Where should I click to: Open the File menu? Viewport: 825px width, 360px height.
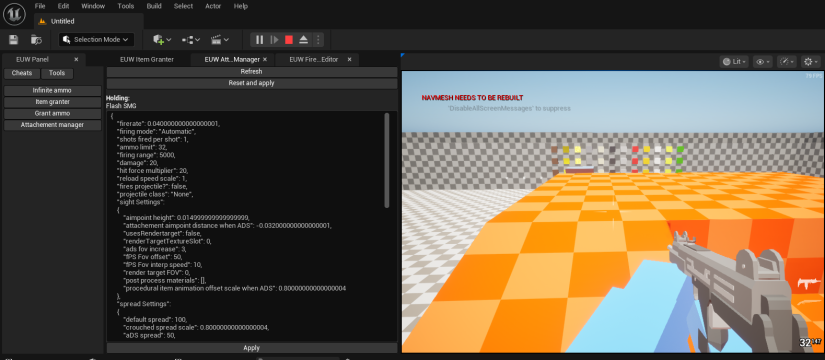click(40, 6)
